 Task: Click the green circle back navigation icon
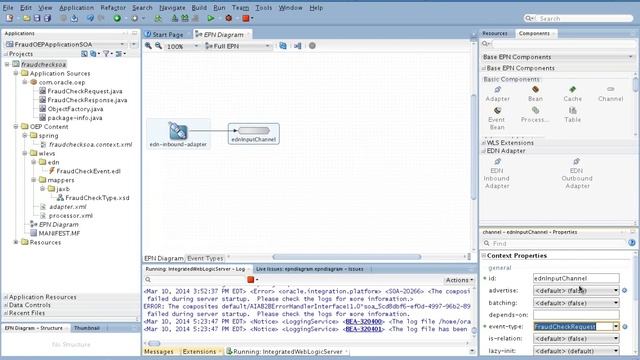click(x=117, y=18)
